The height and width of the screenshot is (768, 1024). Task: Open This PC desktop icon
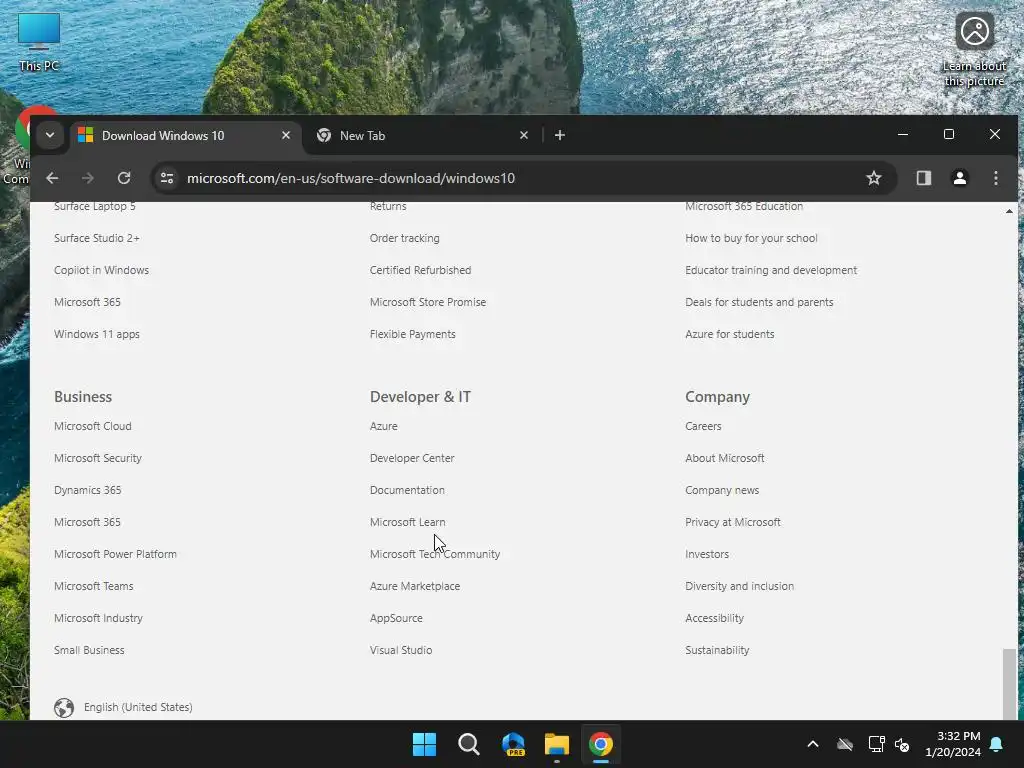(x=39, y=42)
